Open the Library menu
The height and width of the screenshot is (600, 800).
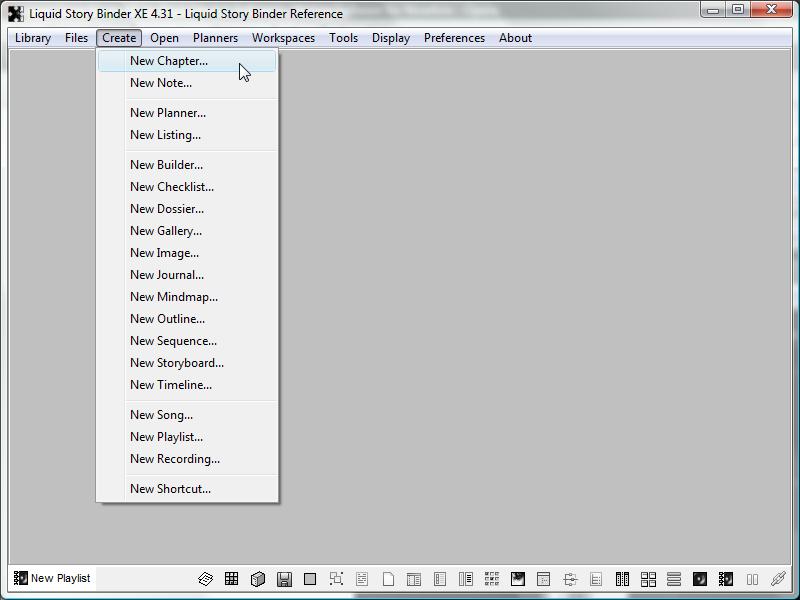click(x=33, y=38)
